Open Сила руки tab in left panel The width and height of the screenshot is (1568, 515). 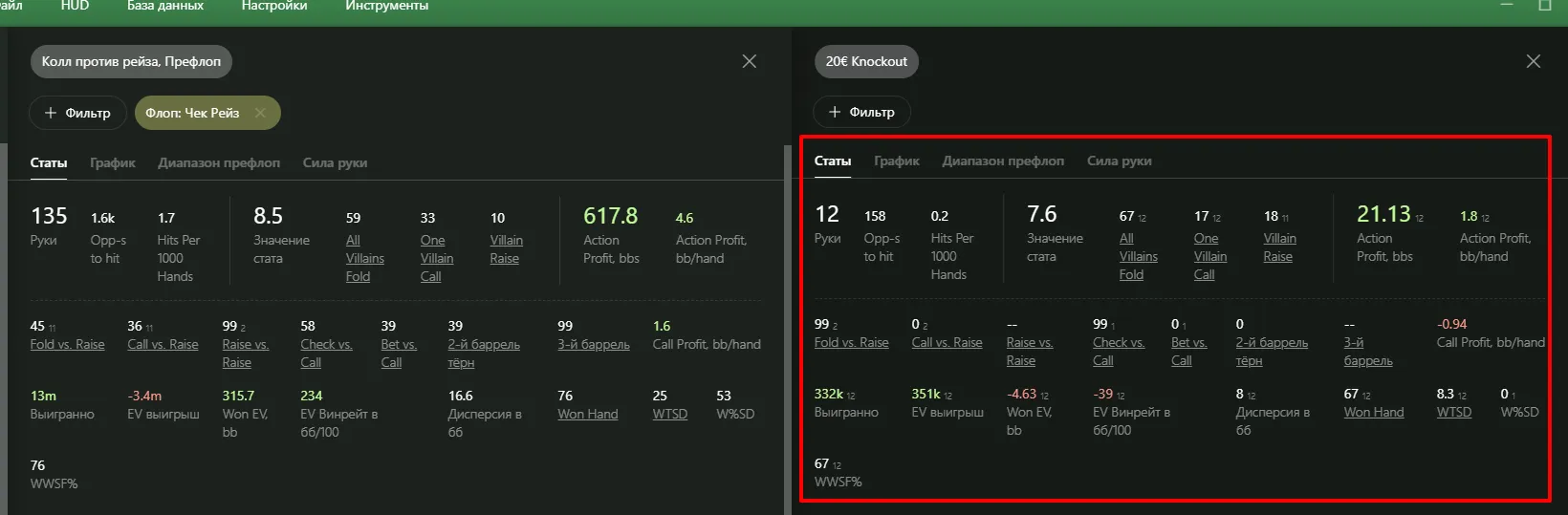335,162
